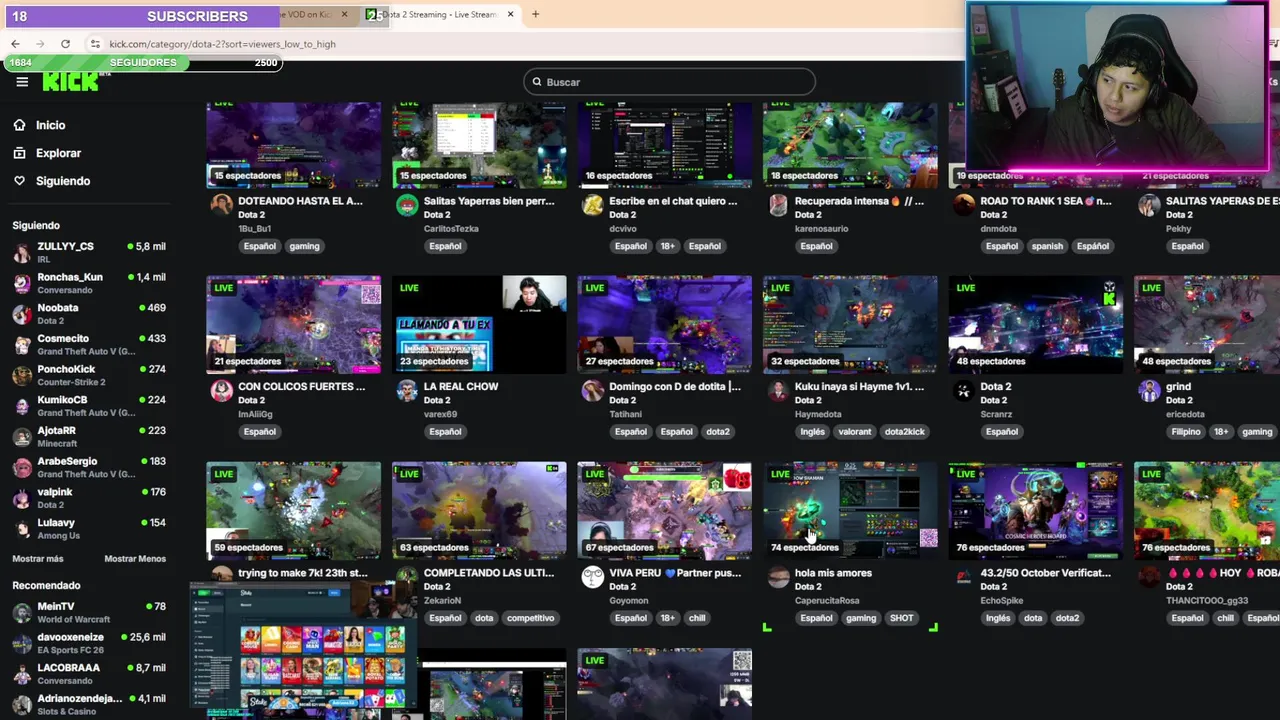Open 43.2/50 October Verificat... stream title

1046,573
